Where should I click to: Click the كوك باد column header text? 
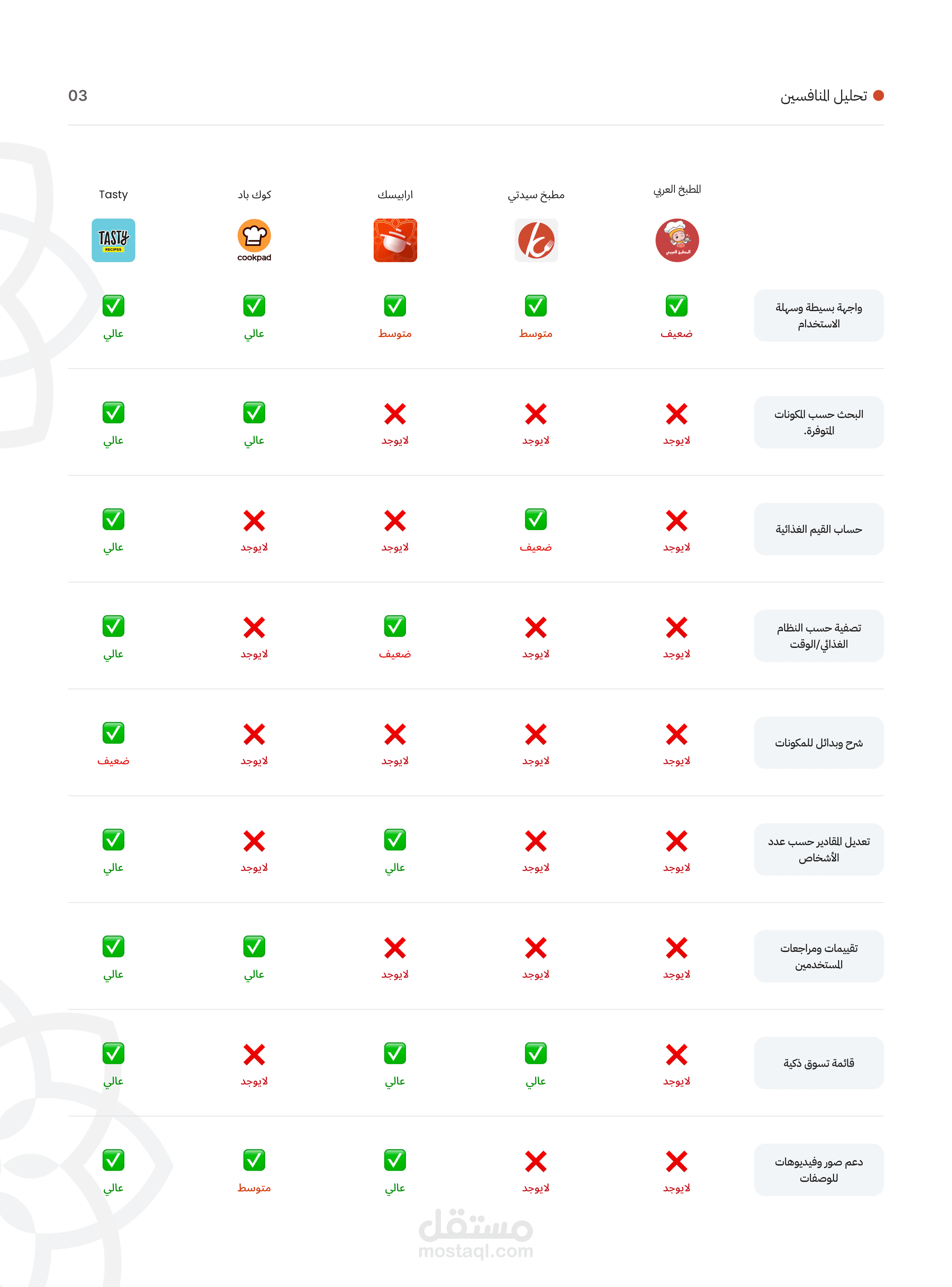tap(254, 195)
